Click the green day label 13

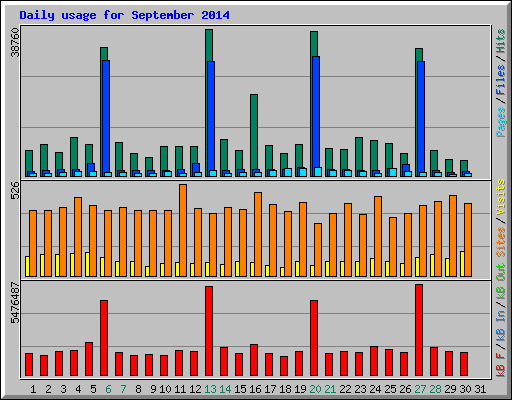[210, 389]
